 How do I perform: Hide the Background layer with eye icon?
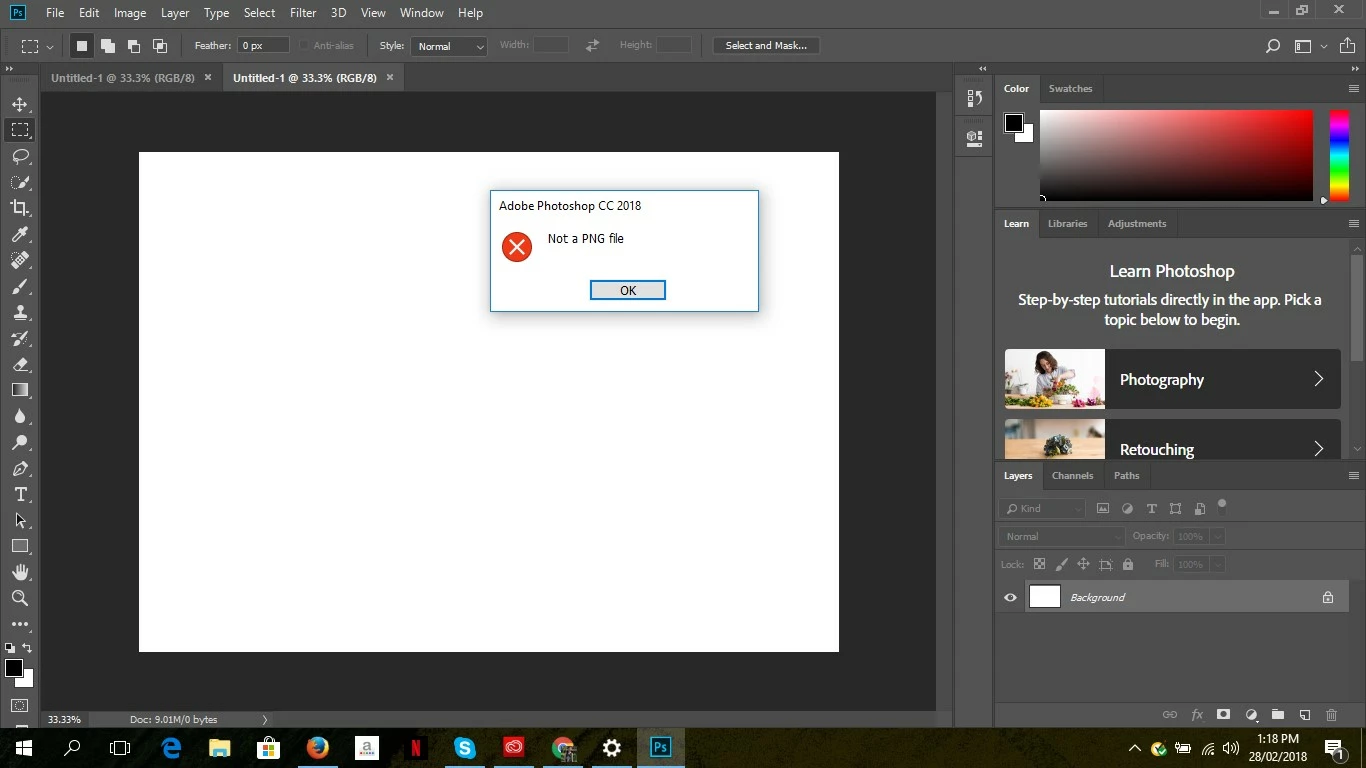1010,597
